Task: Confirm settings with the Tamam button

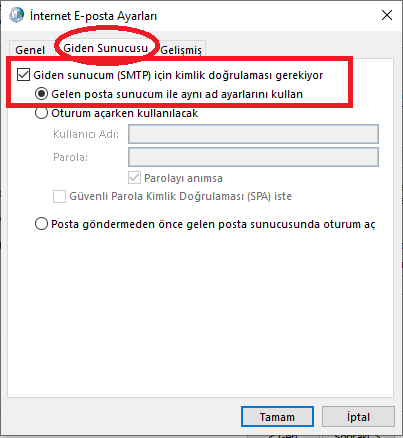Action: tap(277, 417)
